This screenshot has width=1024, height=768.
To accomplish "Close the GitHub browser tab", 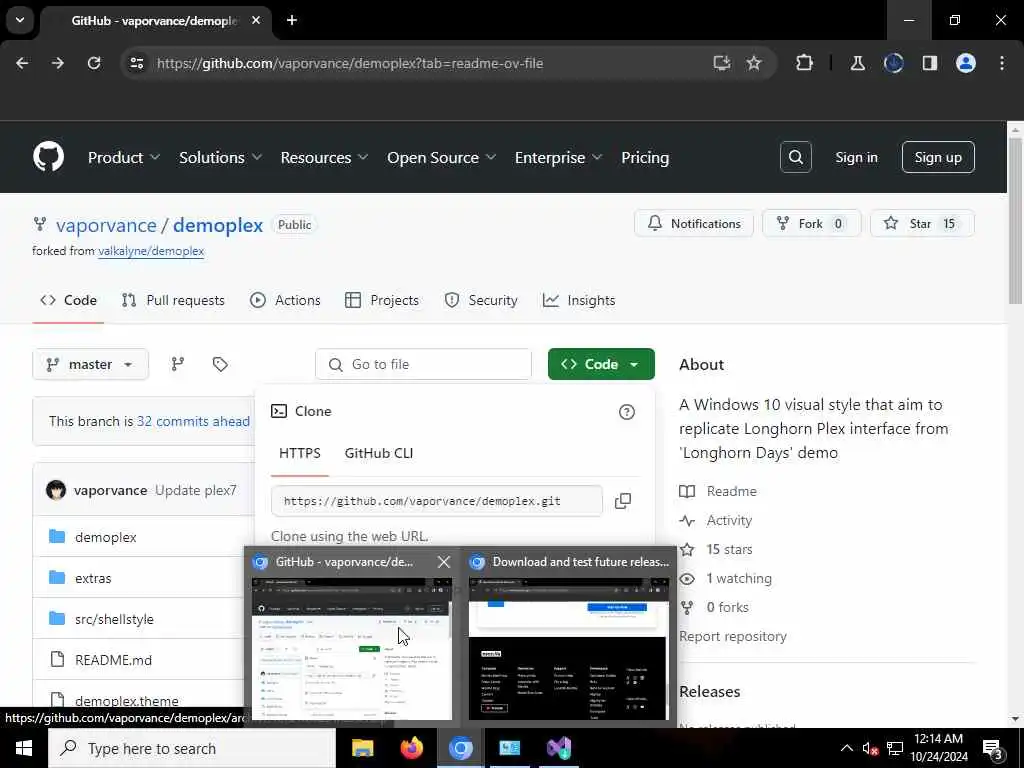I will pos(256,20).
